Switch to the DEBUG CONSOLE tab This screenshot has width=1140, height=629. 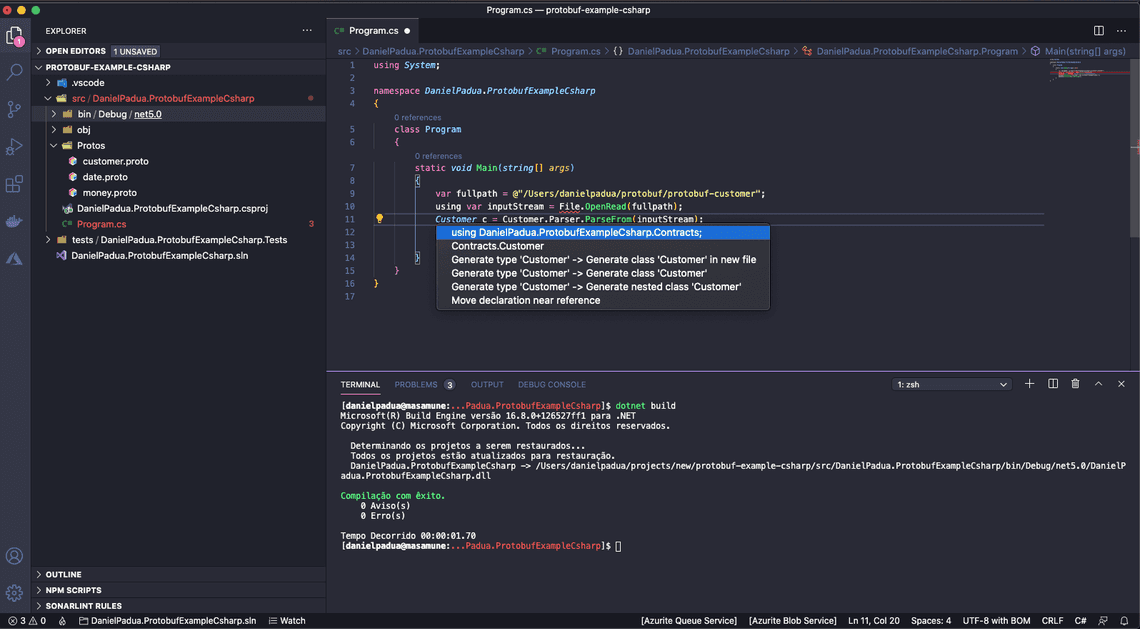(x=551, y=384)
